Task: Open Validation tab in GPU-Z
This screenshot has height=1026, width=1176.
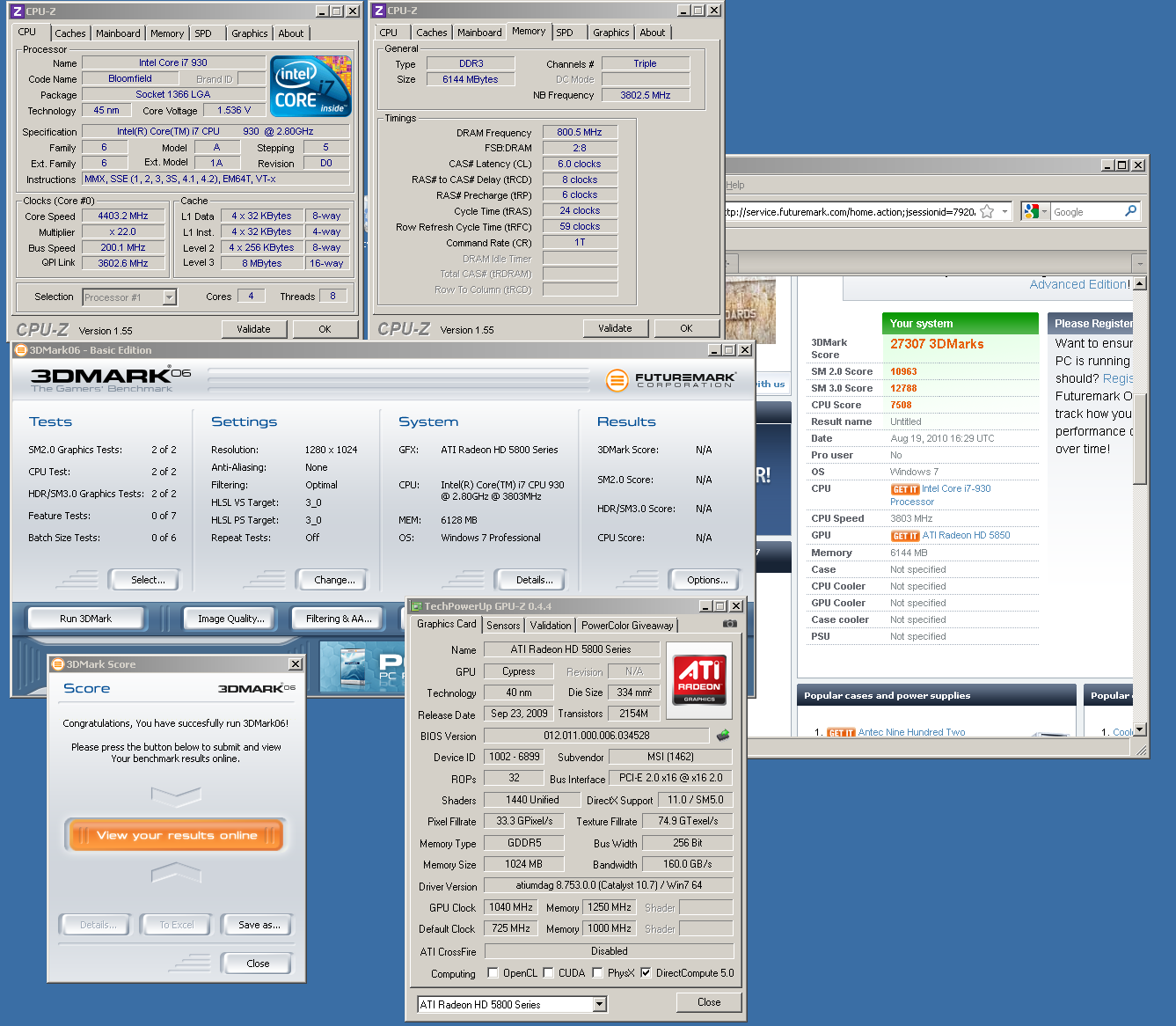Action: click(551, 626)
